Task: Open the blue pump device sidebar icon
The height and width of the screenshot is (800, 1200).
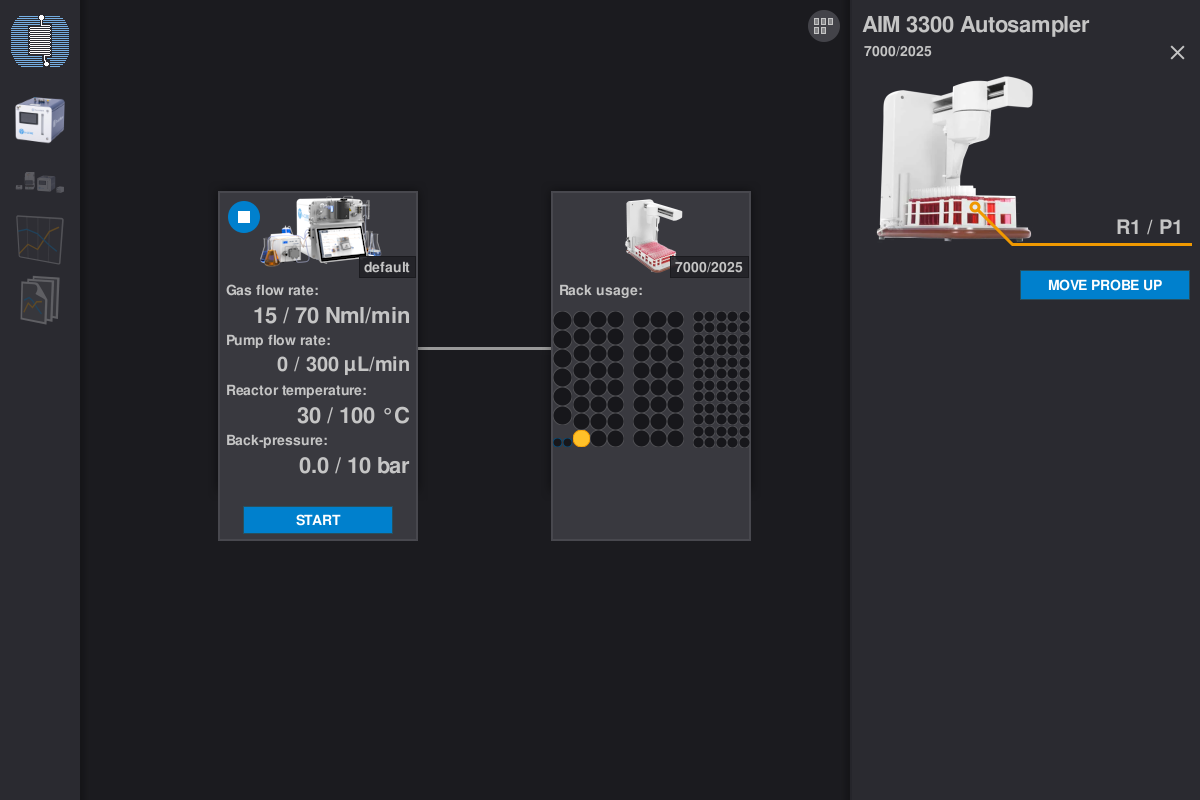Action: point(40,120)
